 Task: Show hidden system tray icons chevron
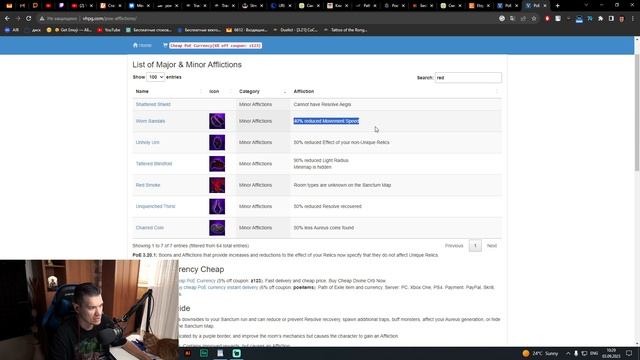(568, 353)
